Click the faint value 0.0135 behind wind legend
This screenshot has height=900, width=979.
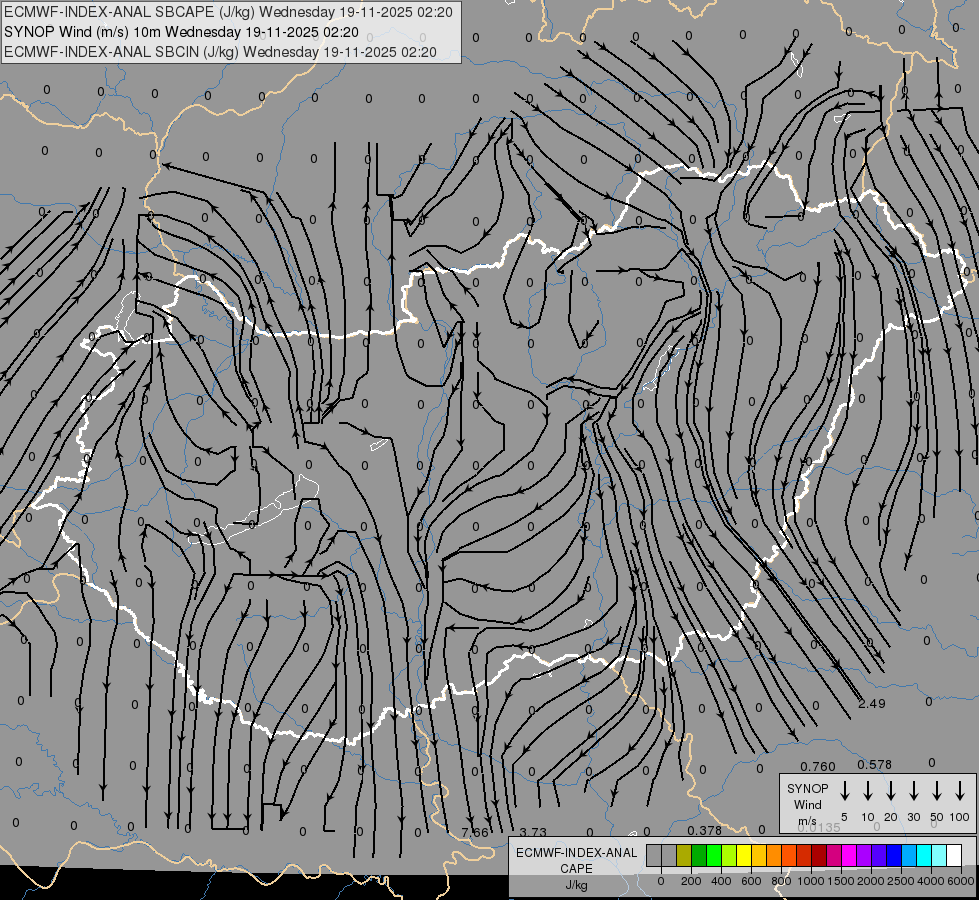click(819, 828)
